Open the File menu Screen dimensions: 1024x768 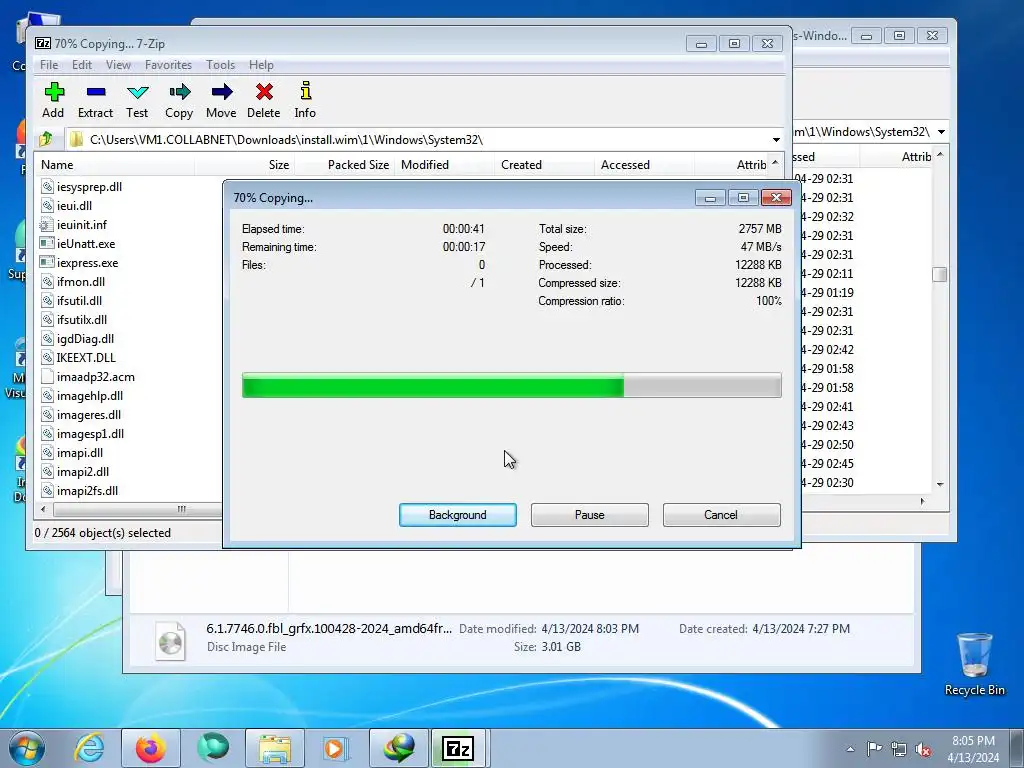tap(49, 65)
